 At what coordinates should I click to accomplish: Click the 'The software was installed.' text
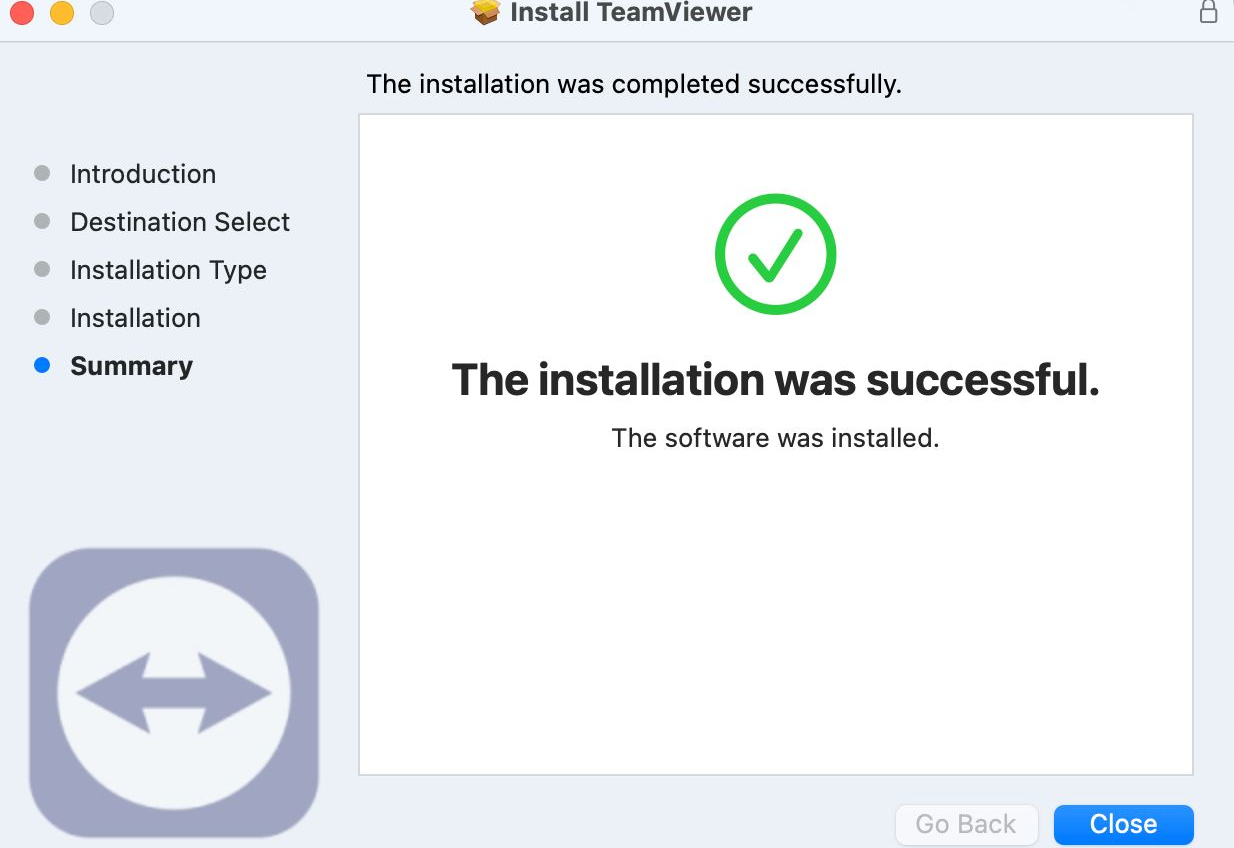pyautogui.click(x=775, y=438)
